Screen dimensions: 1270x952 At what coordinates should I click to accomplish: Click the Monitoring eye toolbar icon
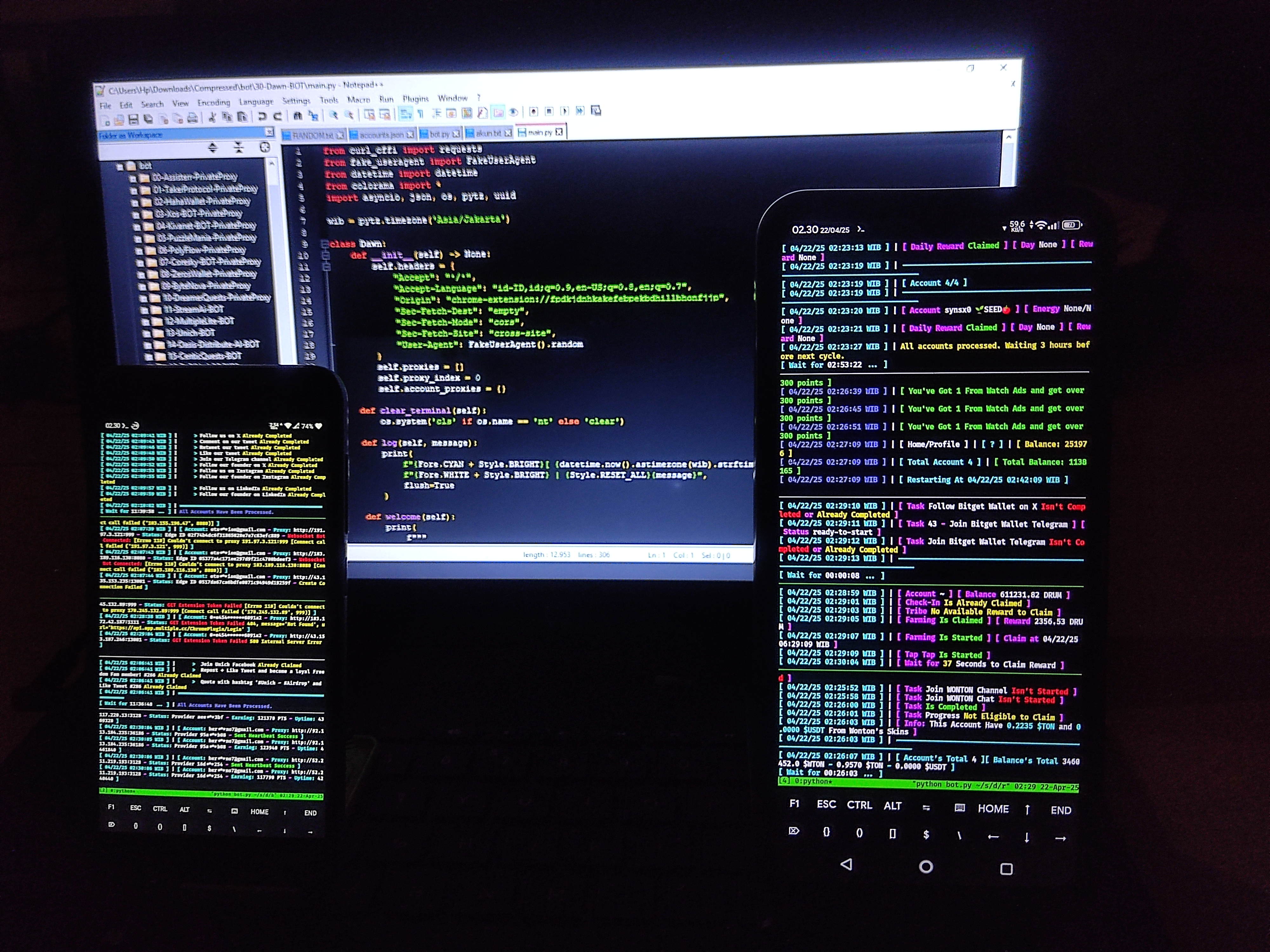(513, 112)
